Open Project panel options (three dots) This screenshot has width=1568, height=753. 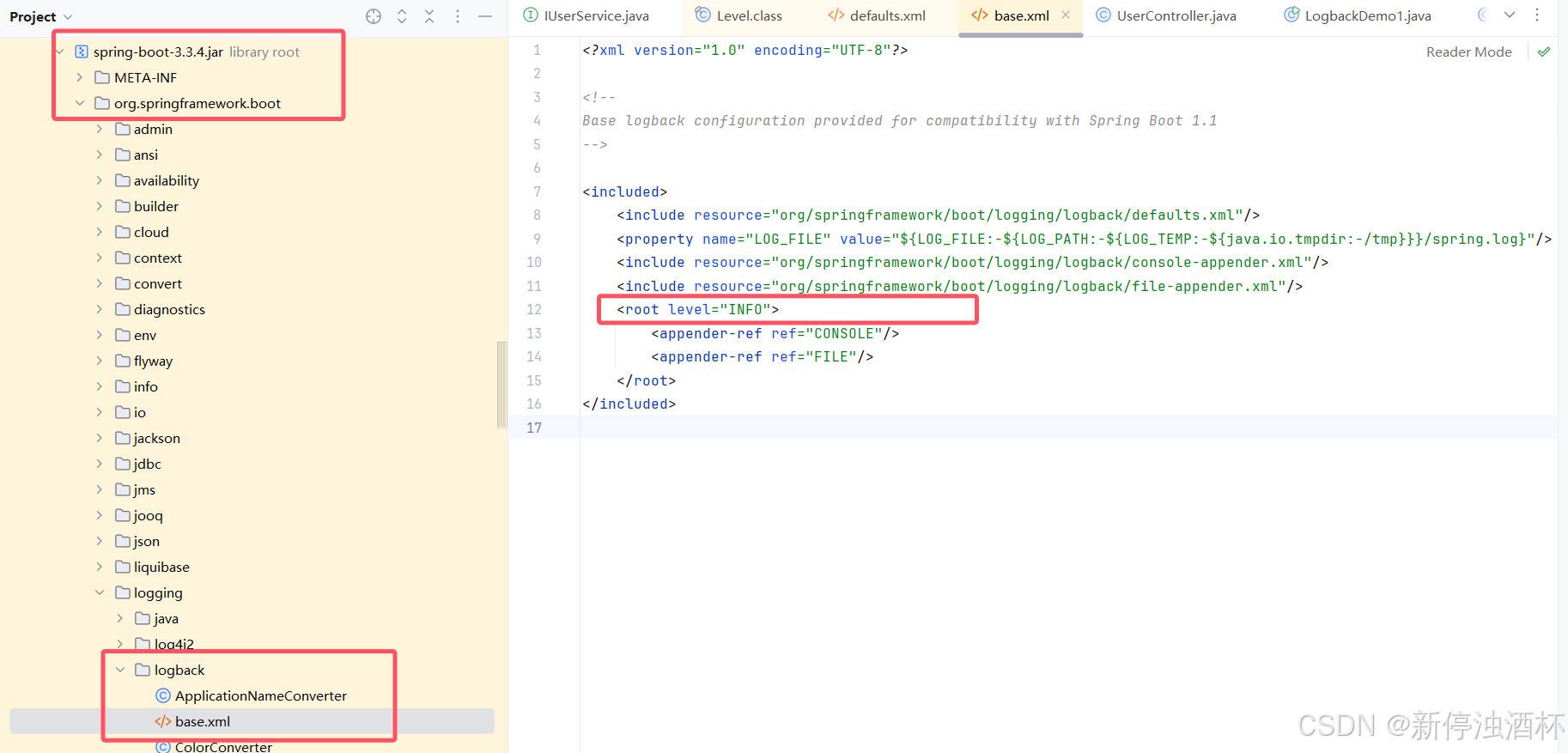[458, 16]
